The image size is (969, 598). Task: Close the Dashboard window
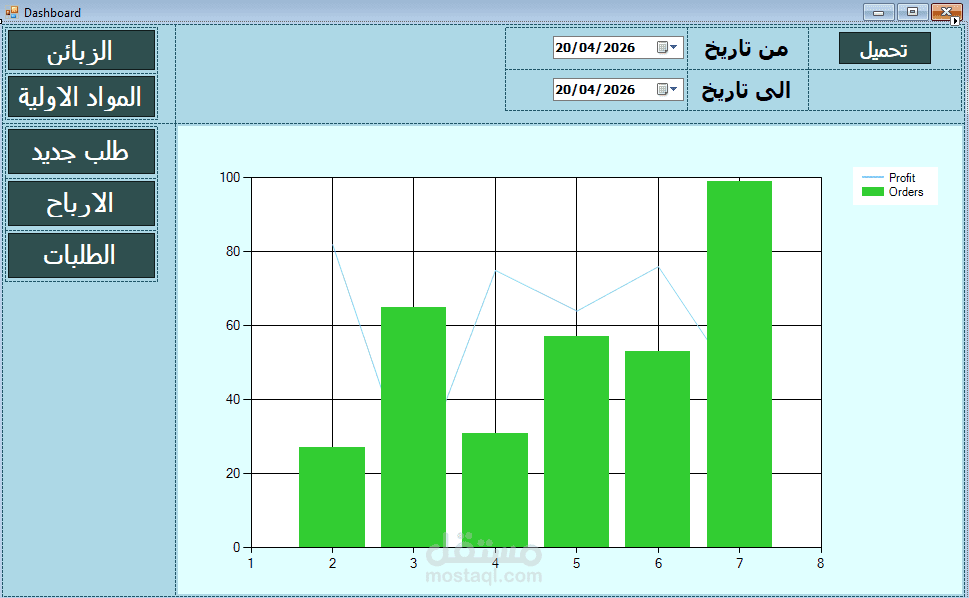tap(946, 12)
